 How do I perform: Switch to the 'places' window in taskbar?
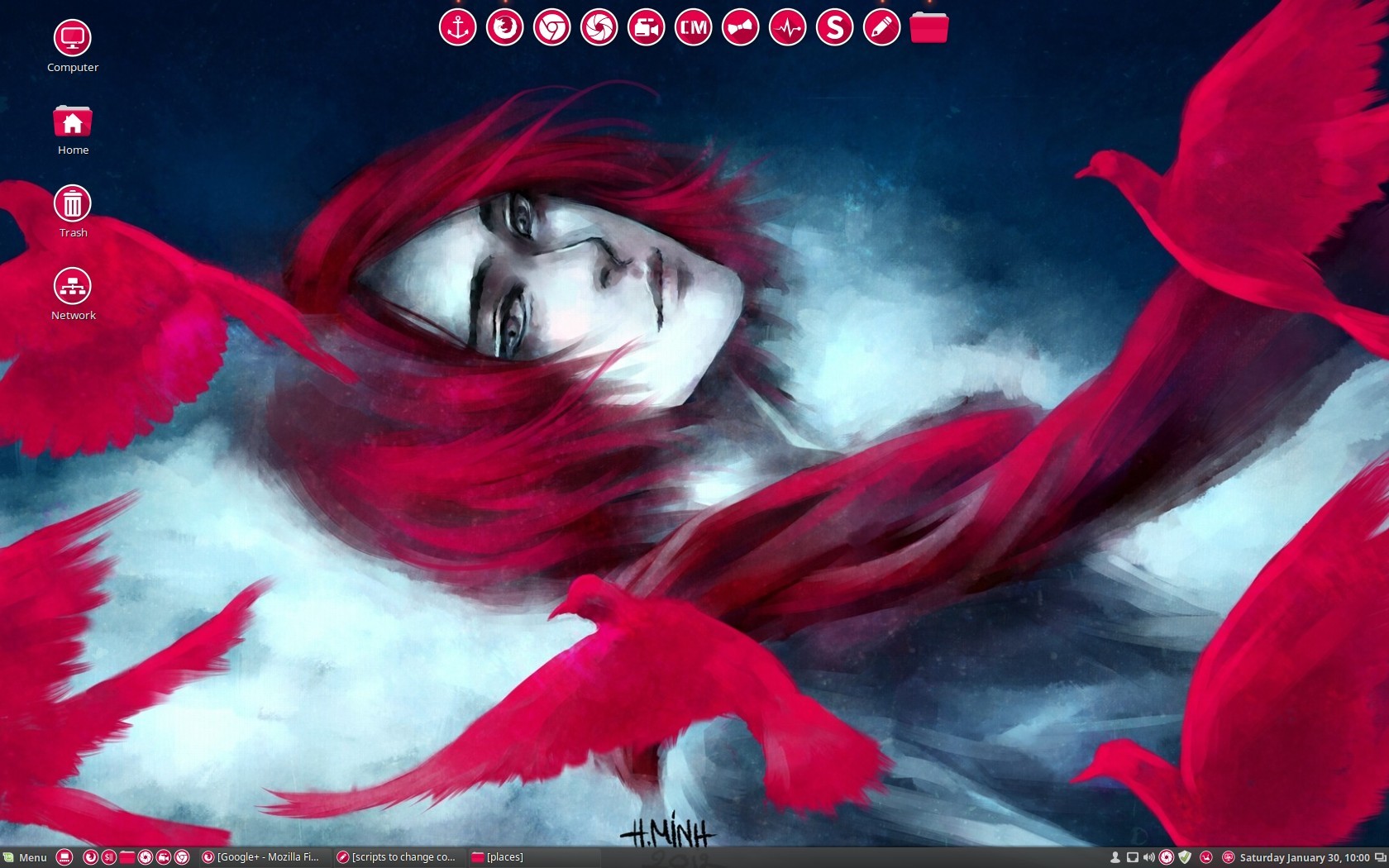533,857
